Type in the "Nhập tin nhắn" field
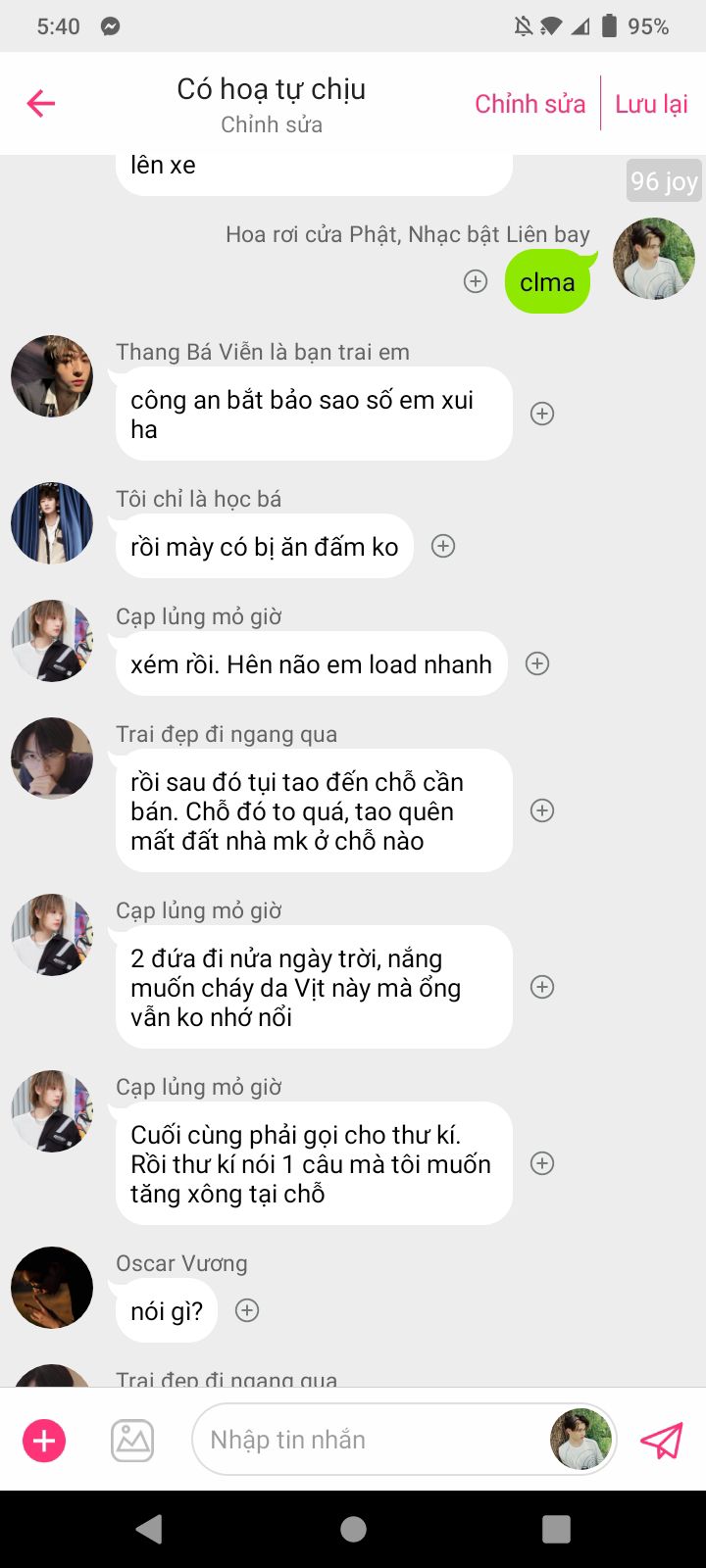This screenshot has height=1568, width=706. [373, 1440]
